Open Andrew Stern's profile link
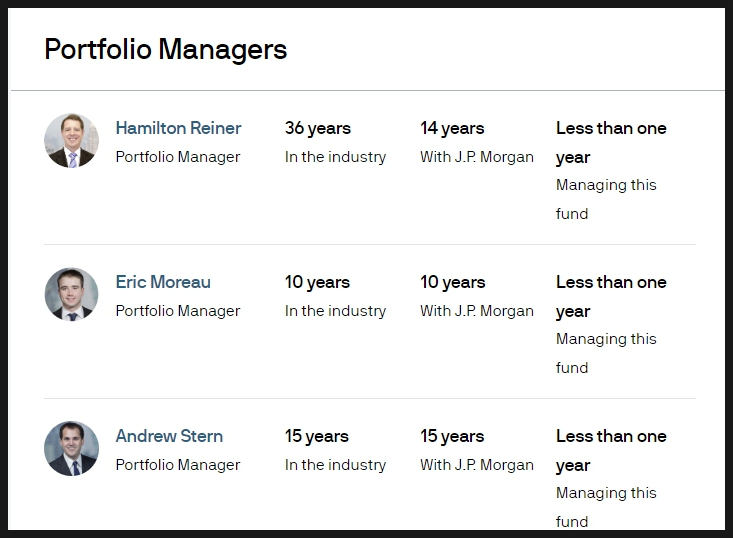 [169, 436]
